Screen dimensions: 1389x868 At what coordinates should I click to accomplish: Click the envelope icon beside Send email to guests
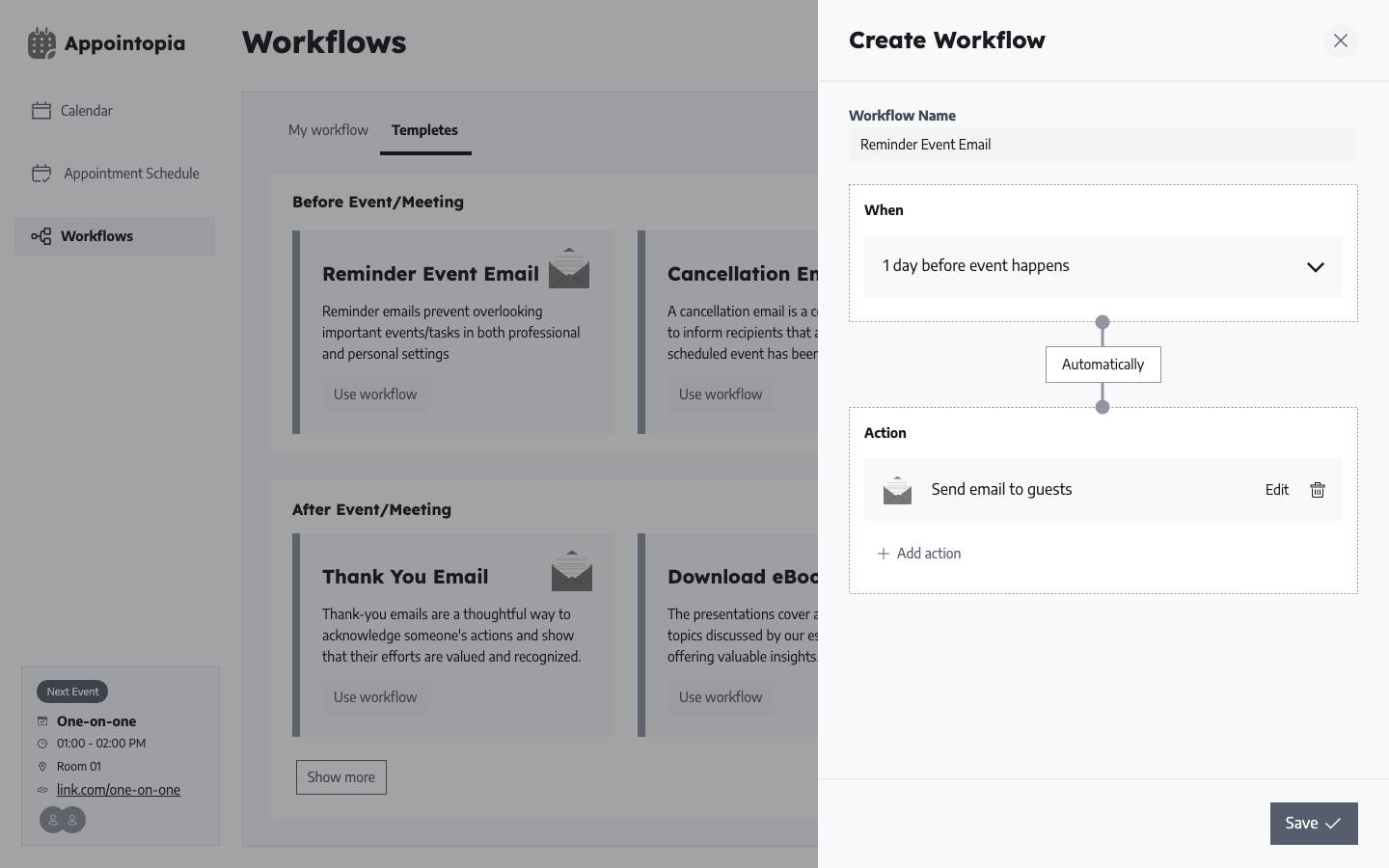(897, 490)
